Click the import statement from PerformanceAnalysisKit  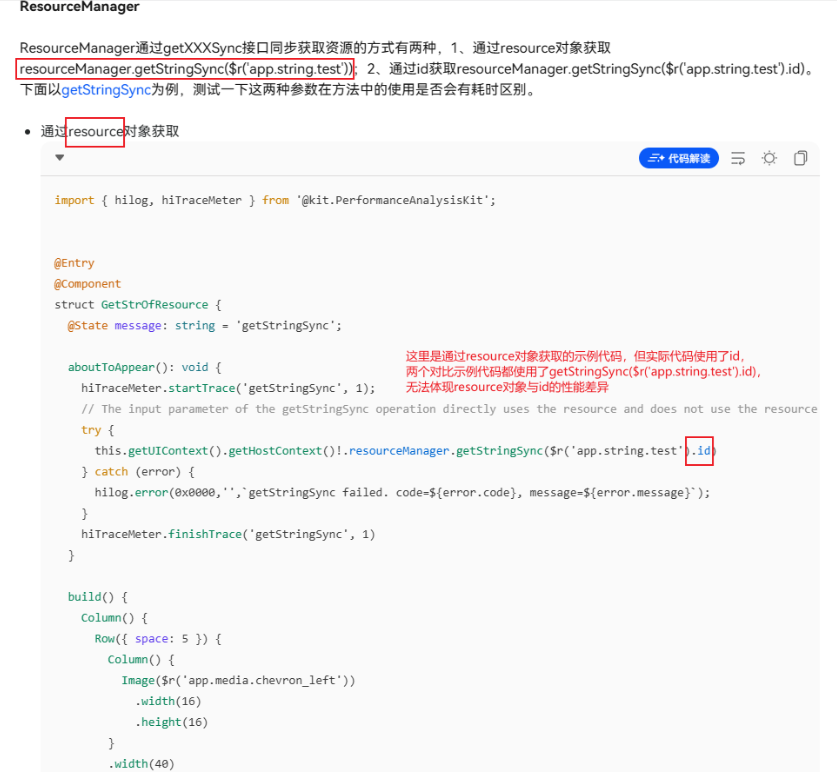tap(275, 200)
